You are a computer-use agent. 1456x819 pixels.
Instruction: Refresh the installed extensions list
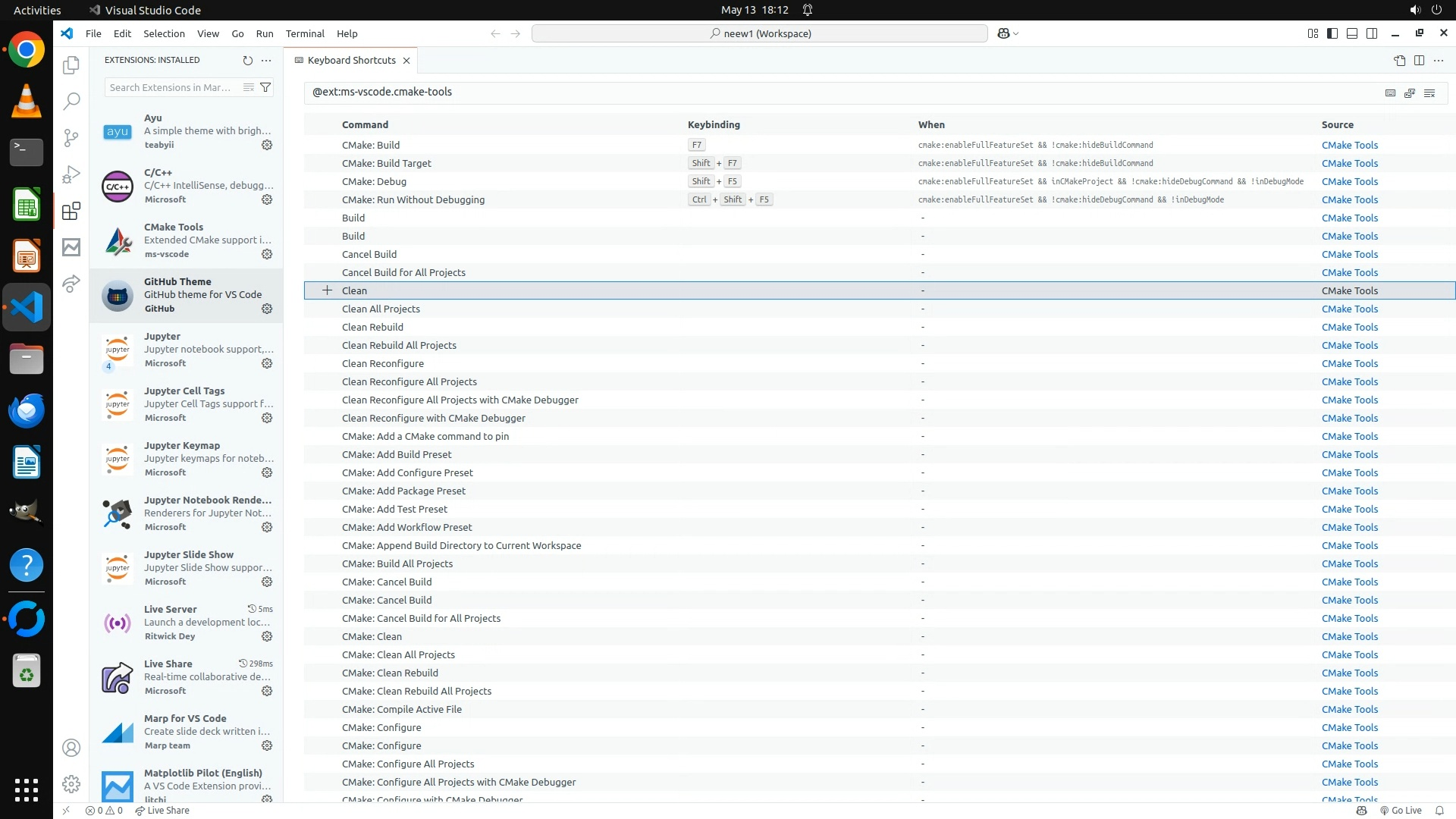click(247, 60)
